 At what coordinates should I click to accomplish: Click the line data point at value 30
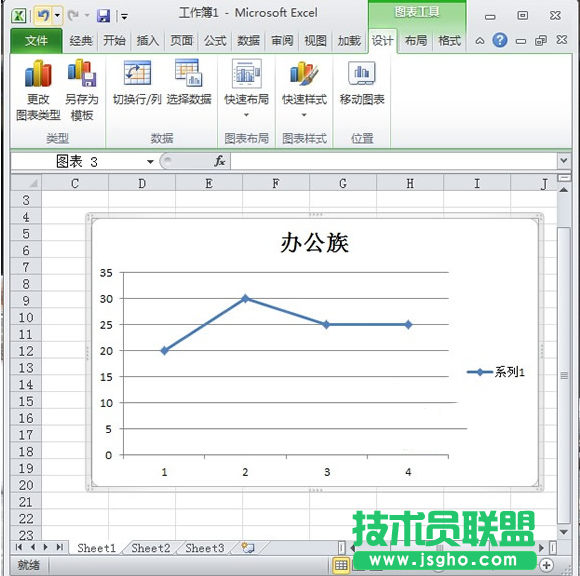click(x=245, y=298)
